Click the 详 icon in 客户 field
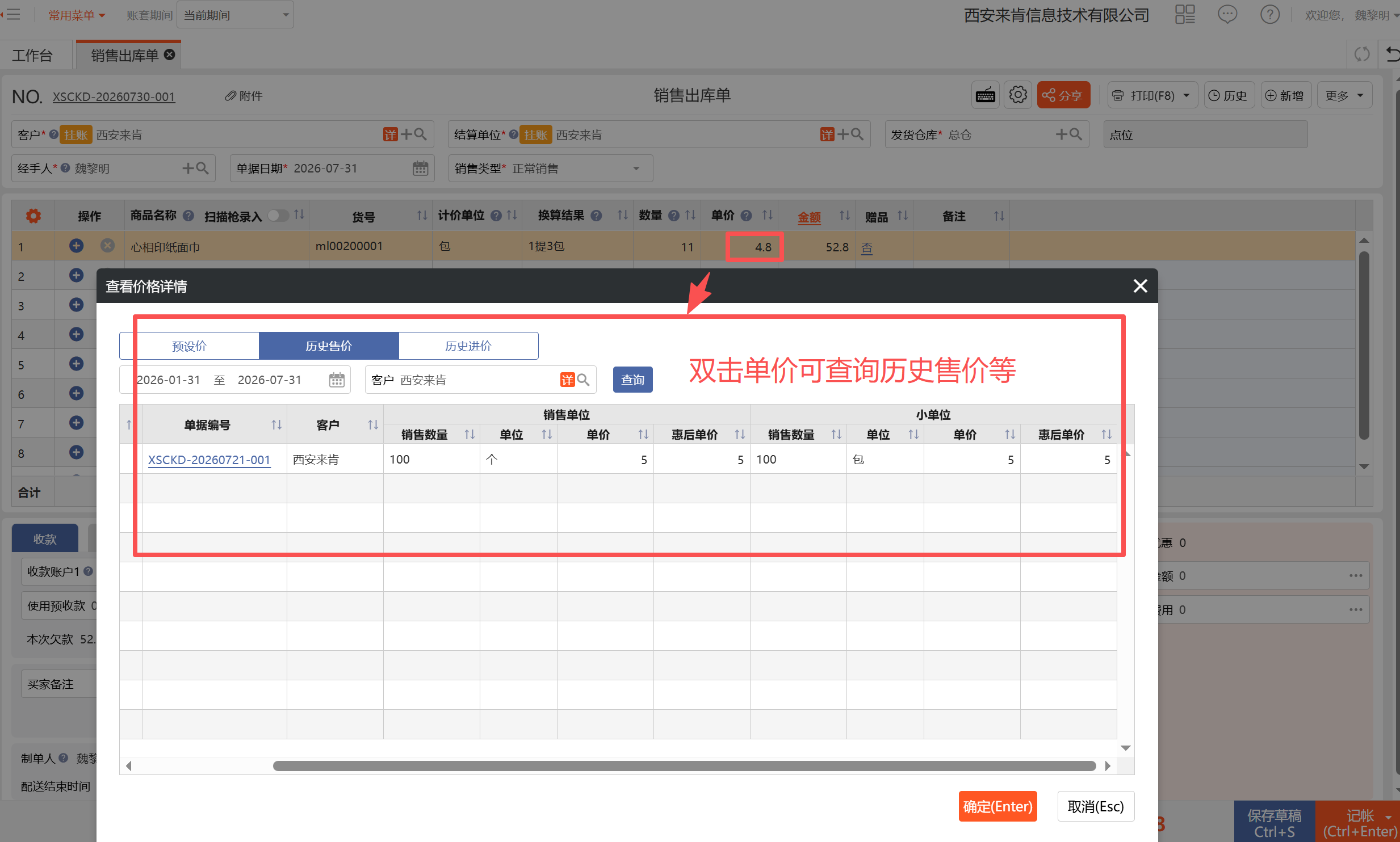 [390, 134]
